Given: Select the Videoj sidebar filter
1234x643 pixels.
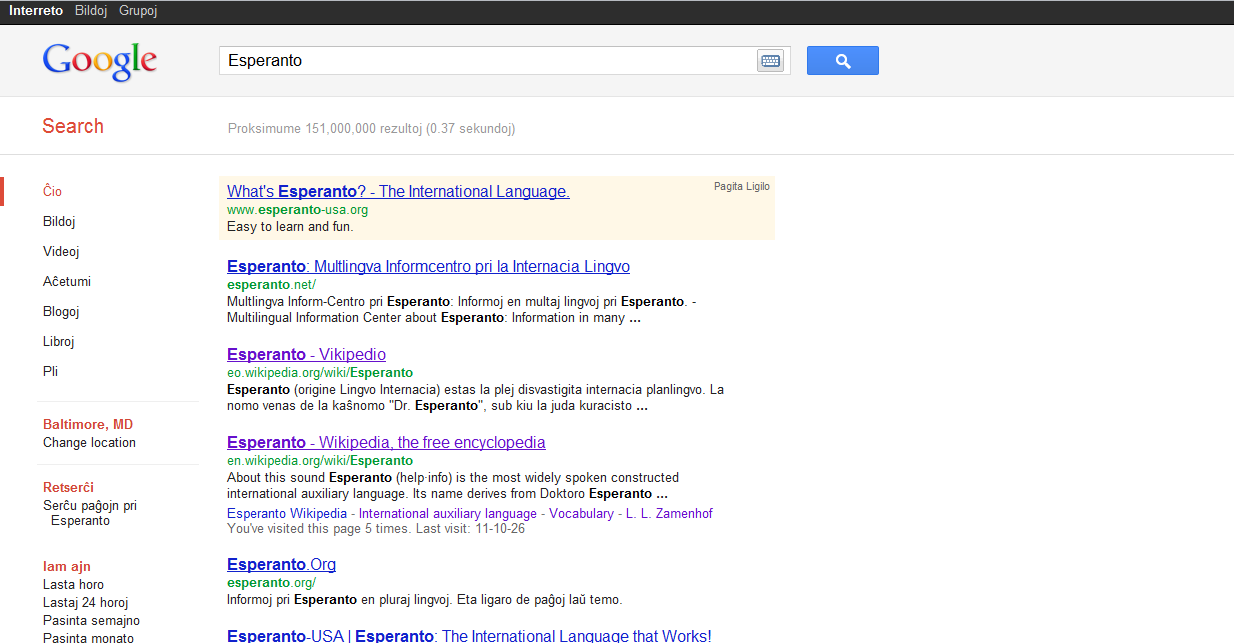Looking at the screenshot, I should point(61,251).
